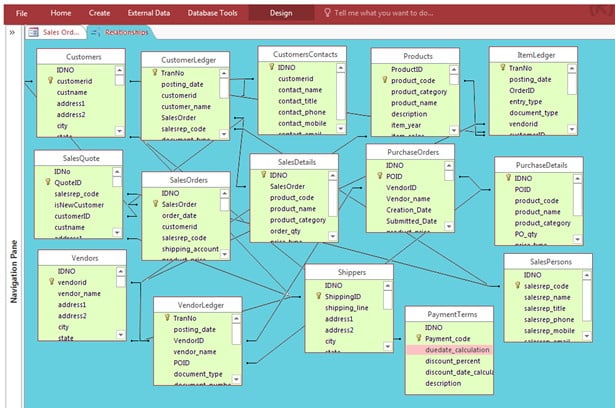Click scroll down arrow in PurchaseOrders table
The image size is (615, 408).
click(x=449, y=226)
